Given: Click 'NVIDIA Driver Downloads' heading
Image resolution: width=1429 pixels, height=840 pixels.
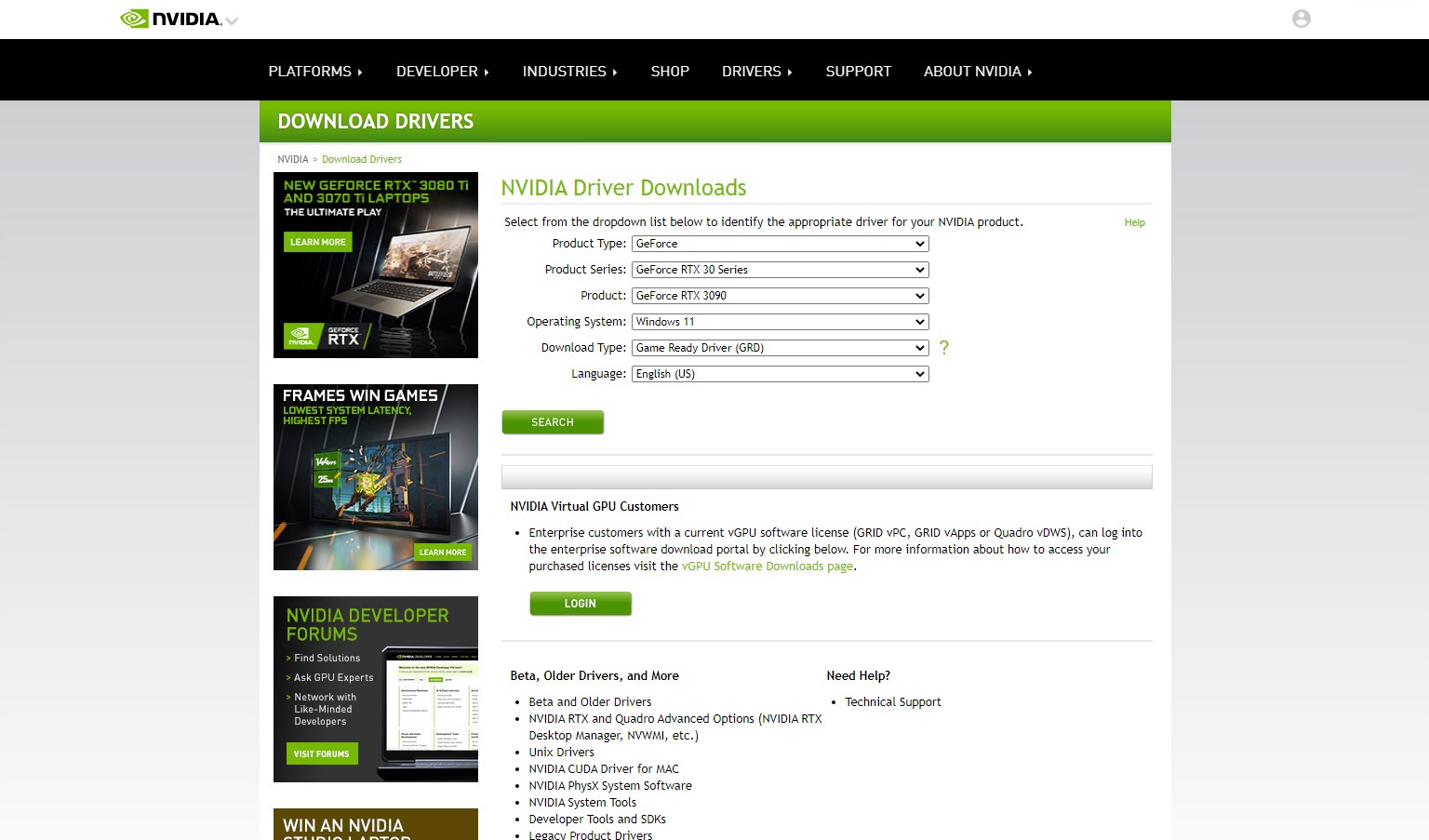Looking at the screenshot, I should tap(623, 188).
